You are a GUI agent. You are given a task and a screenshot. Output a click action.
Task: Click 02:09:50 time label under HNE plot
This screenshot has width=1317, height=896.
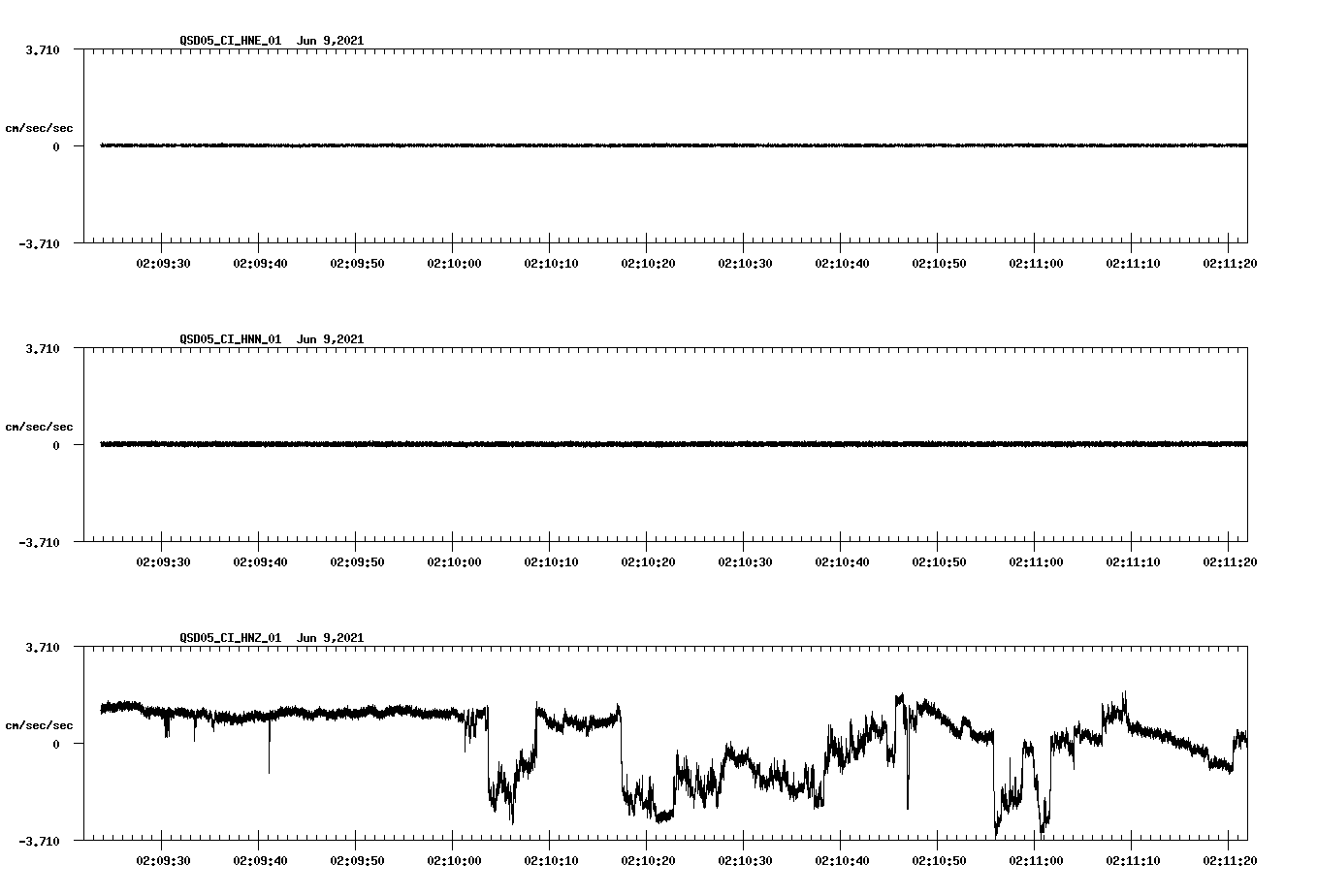[357, 263]
